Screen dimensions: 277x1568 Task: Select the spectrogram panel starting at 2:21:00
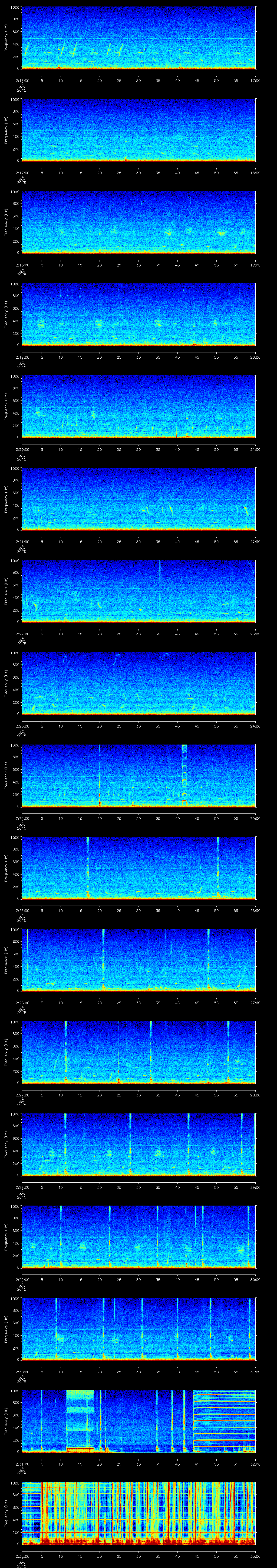coord(138,499)
